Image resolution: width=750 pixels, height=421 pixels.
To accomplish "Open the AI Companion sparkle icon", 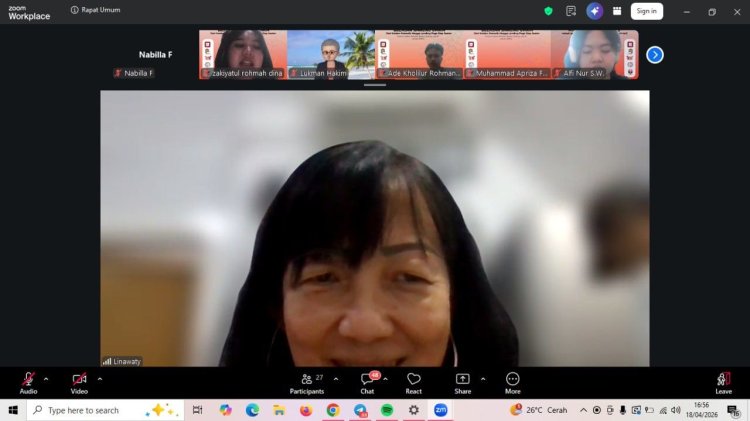I will tap(595, 11).
